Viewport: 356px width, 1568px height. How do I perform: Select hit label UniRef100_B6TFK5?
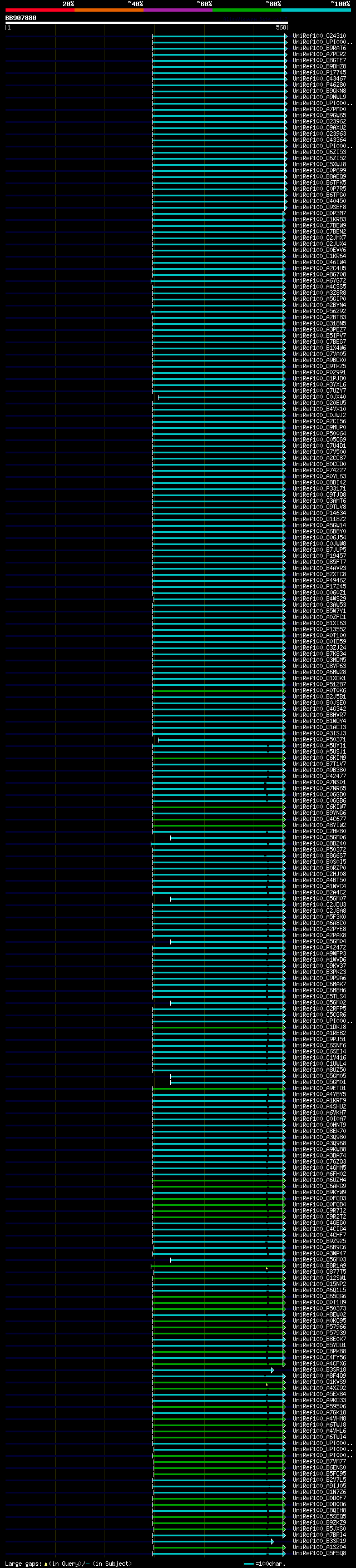pos(319,182)
